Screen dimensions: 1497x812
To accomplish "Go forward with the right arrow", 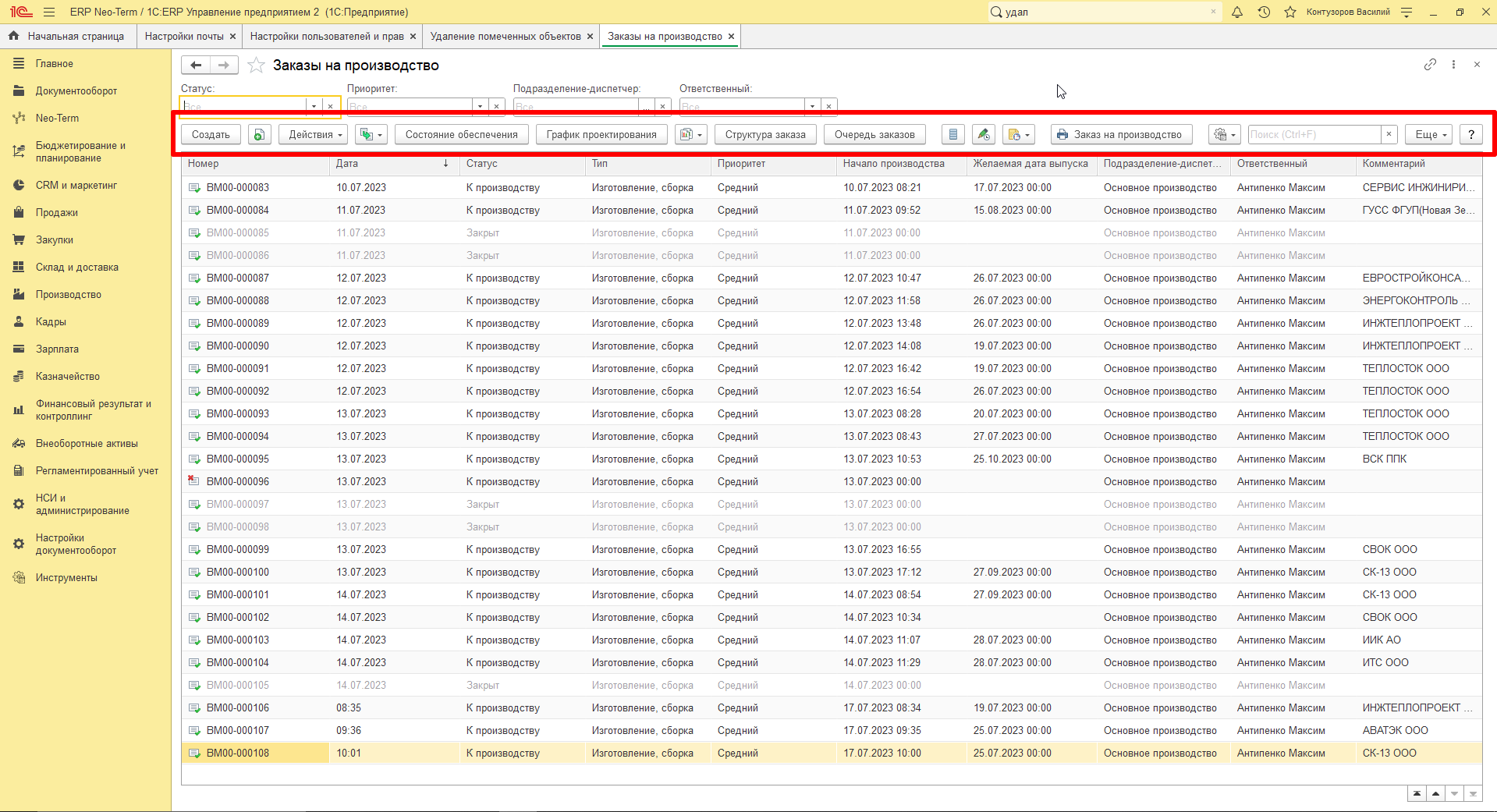I will (224, 66).
